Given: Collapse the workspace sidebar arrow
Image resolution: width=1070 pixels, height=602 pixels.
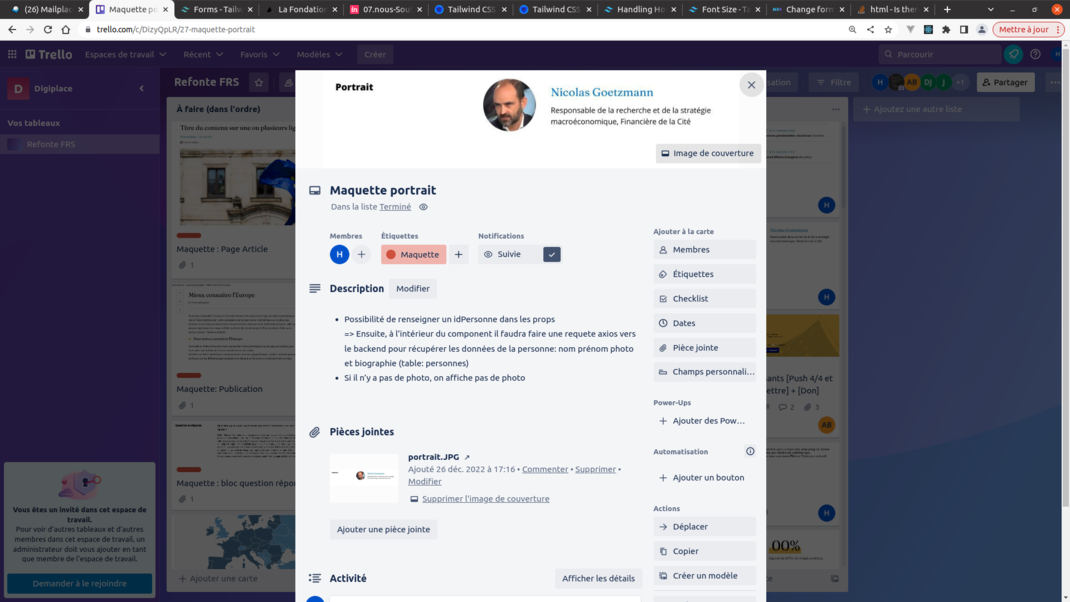Looking at the screenshot, I should 141,88.
